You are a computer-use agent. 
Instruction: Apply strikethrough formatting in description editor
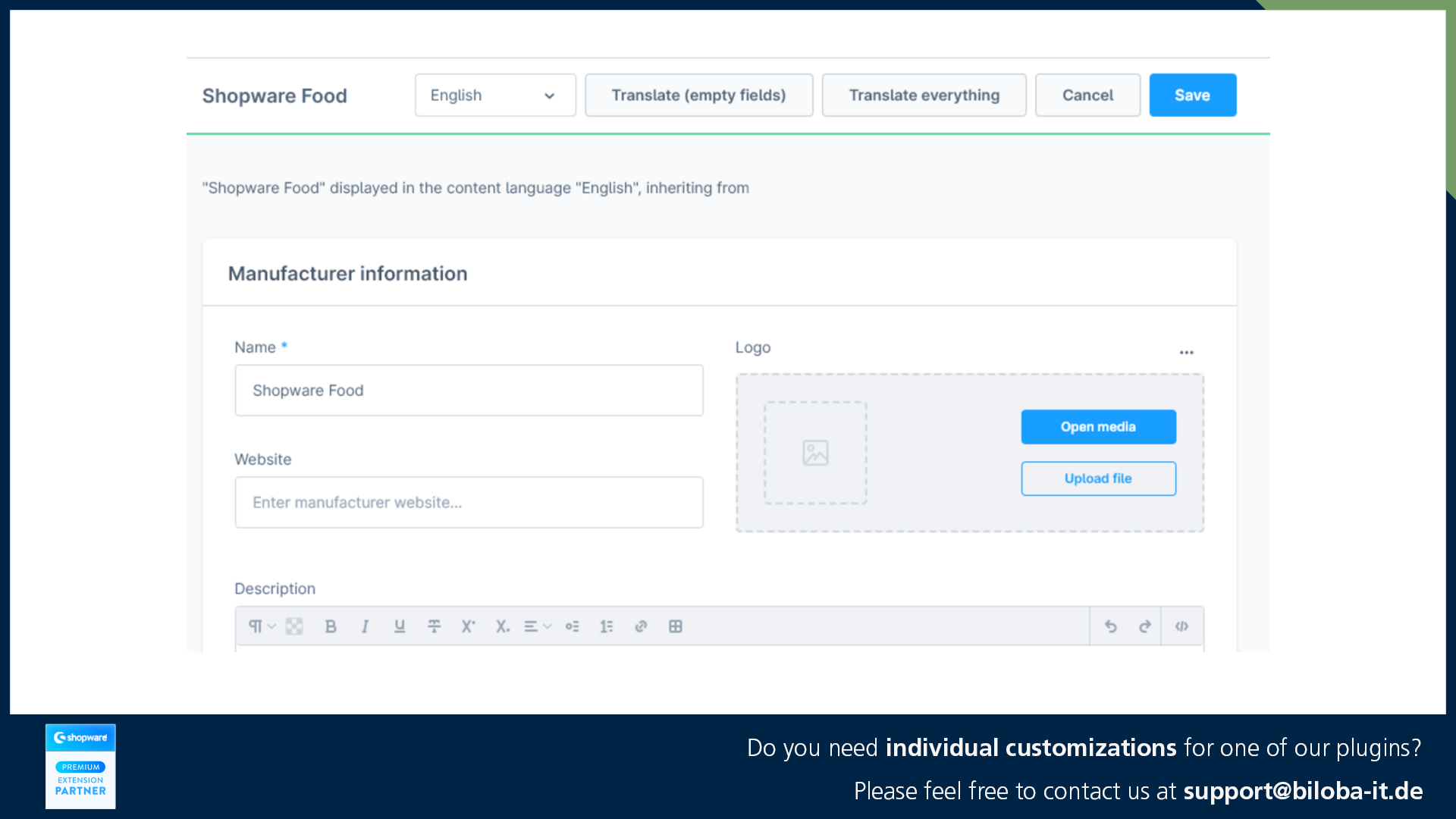tap(434, 626)
